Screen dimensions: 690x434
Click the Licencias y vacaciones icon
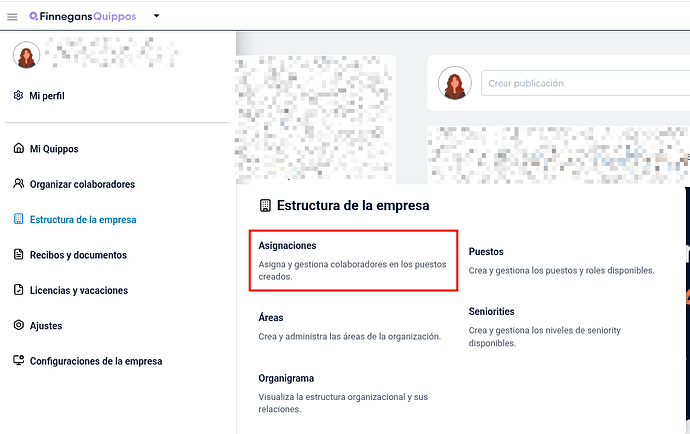point(18,290)
